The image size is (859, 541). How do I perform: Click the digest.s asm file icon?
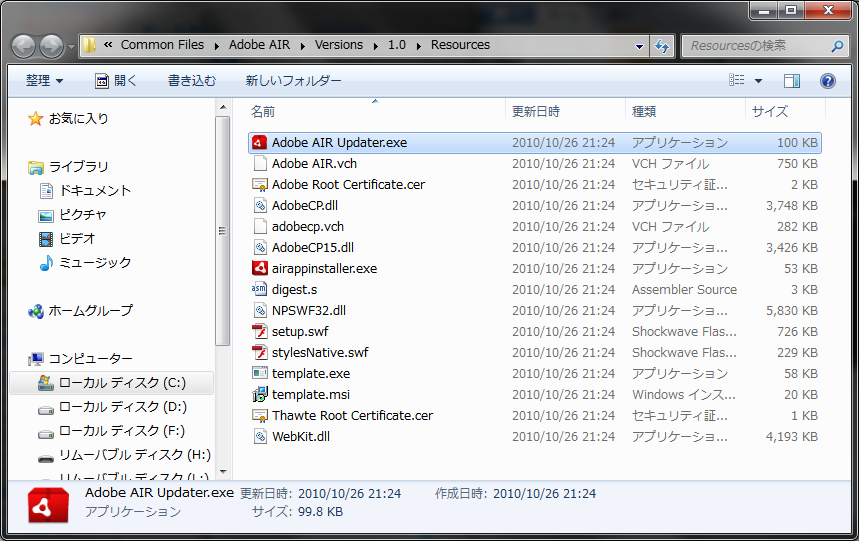tap(259, 290)
